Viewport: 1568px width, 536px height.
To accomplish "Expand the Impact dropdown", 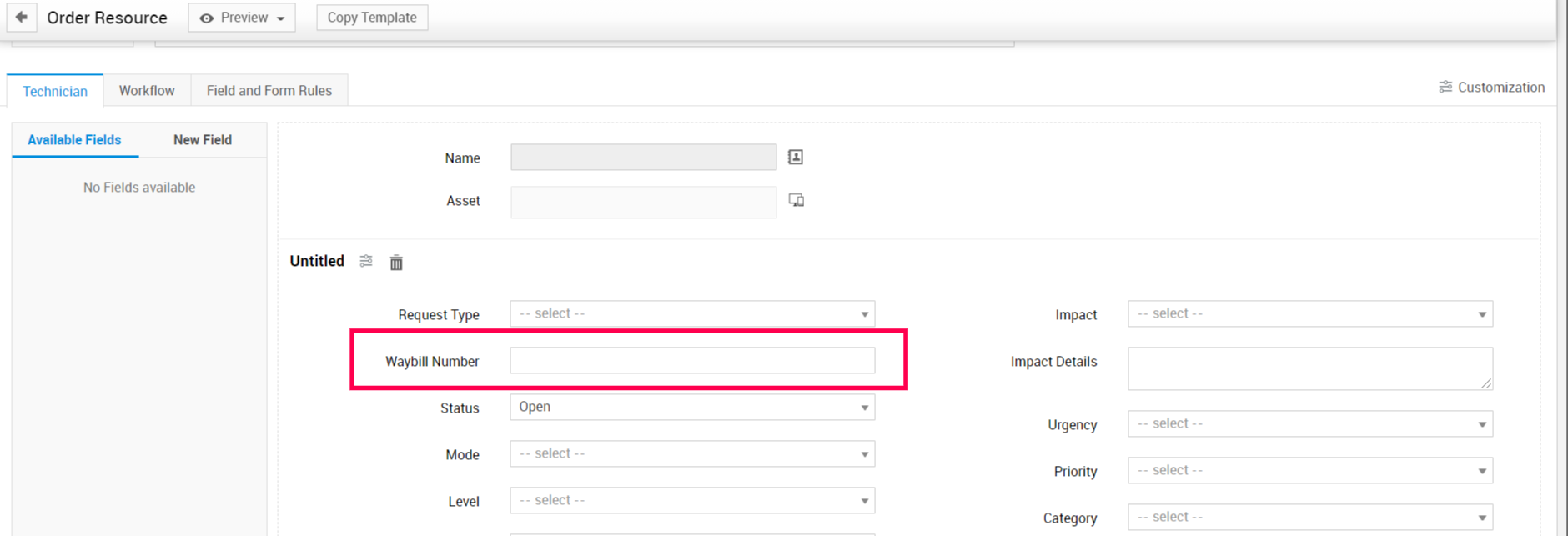I will 1309,314.
